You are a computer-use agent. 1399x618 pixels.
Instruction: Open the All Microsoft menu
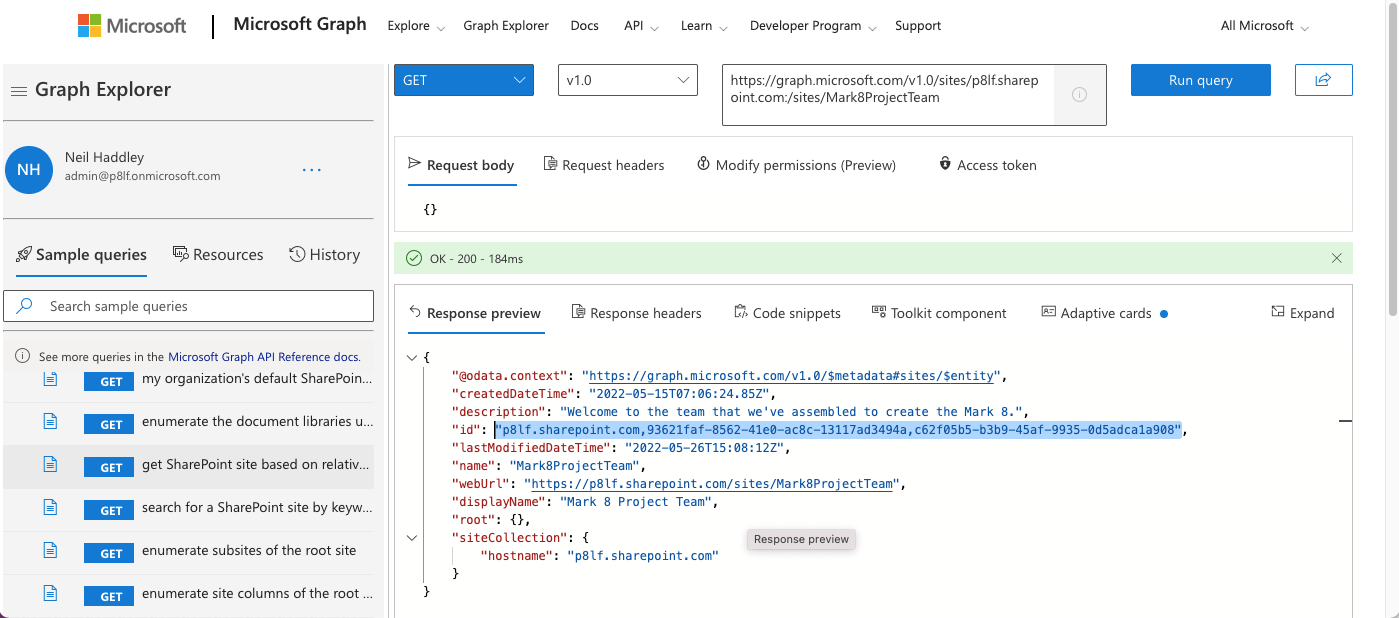(1264, 26)
